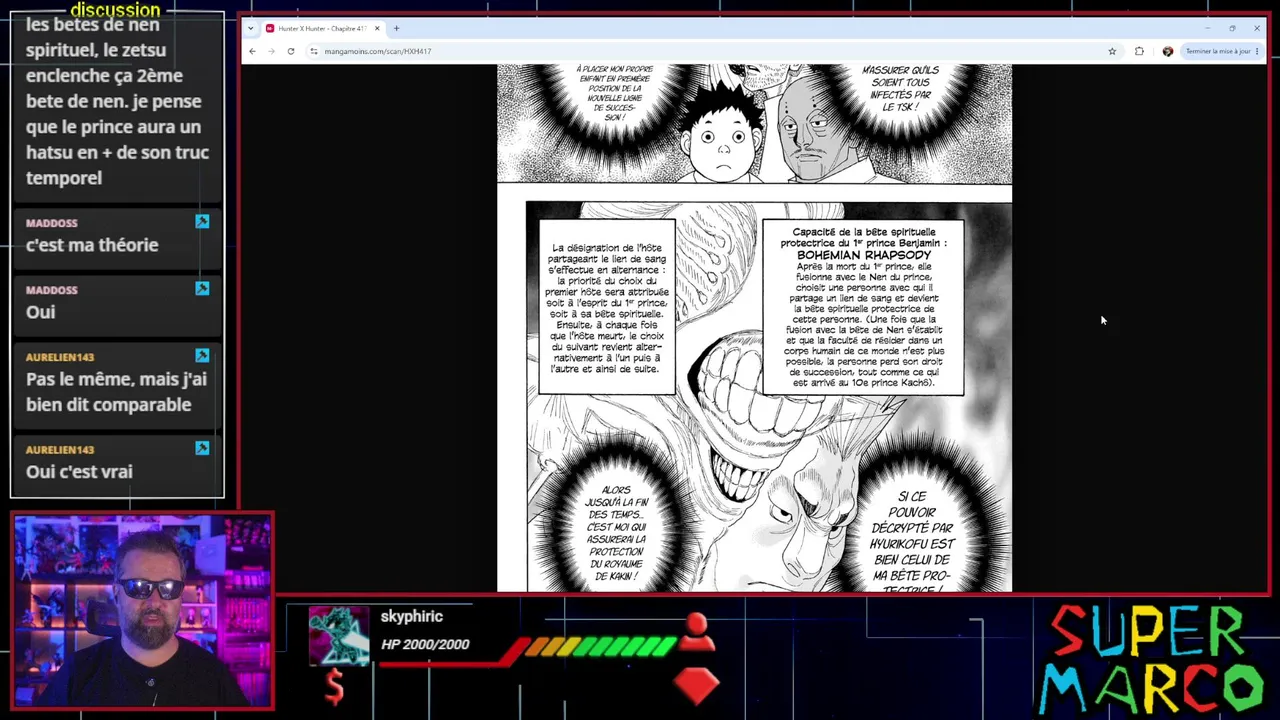Click moderator badge on "Pas le même" message

202,355
